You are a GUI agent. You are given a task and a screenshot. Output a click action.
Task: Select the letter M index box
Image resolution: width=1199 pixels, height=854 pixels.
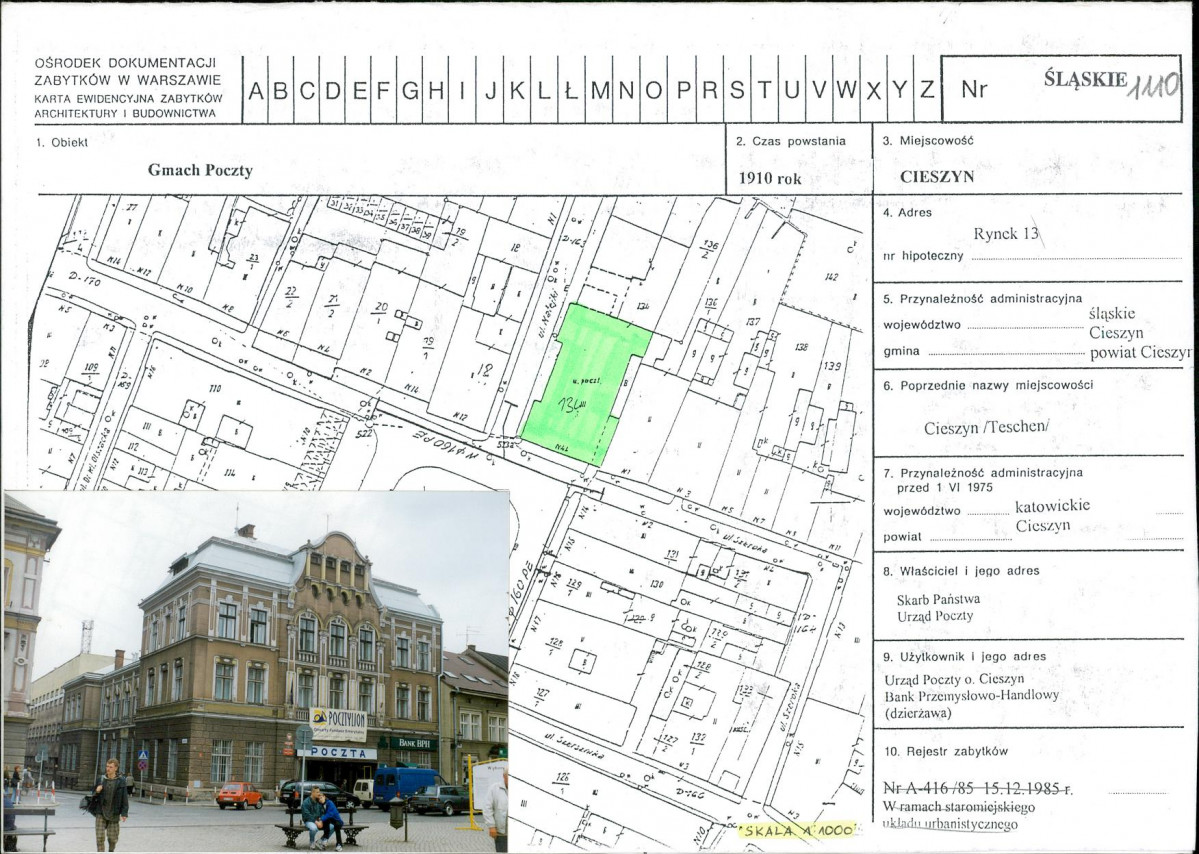[600, 90]
